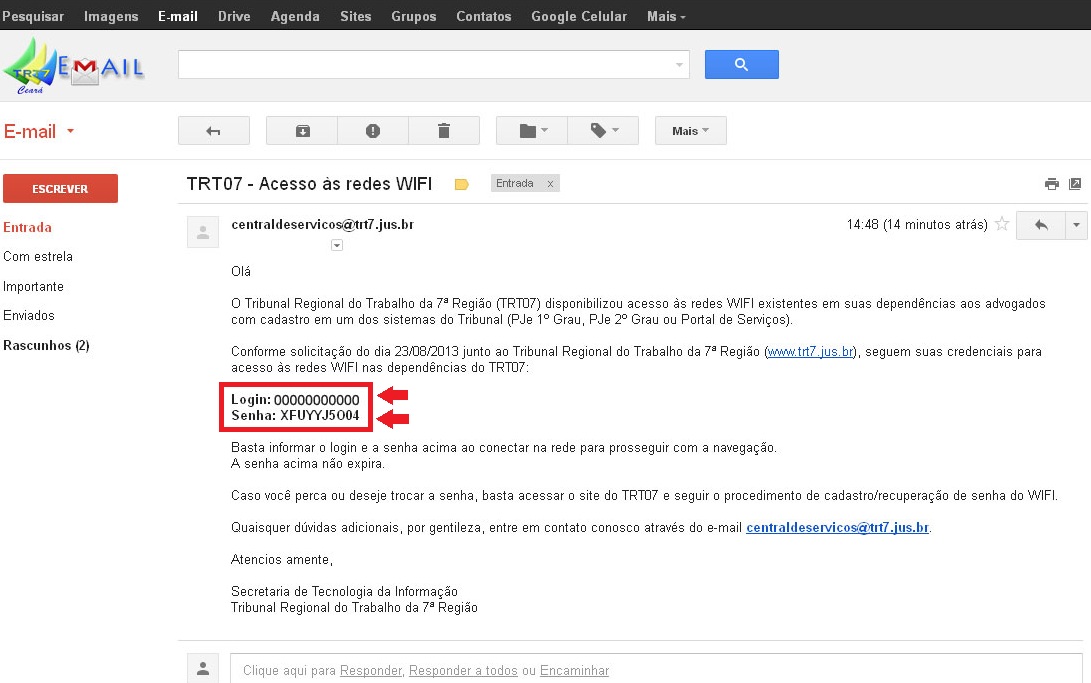The image size is (1091, 683).
Task: Open the labels tag menu
Action: tap(603, 131)
